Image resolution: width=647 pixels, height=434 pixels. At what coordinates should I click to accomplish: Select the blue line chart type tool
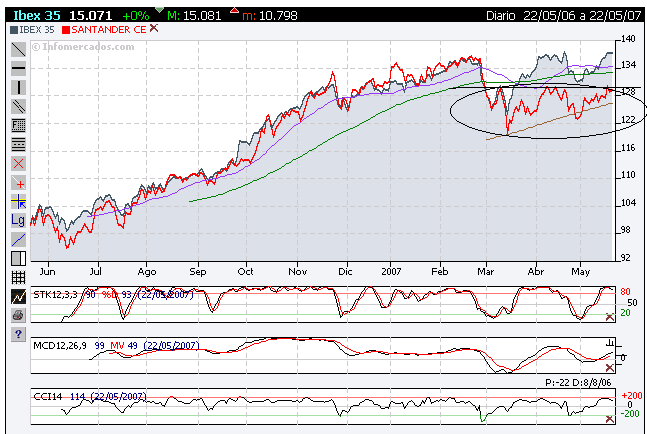[x=18, y=240]
